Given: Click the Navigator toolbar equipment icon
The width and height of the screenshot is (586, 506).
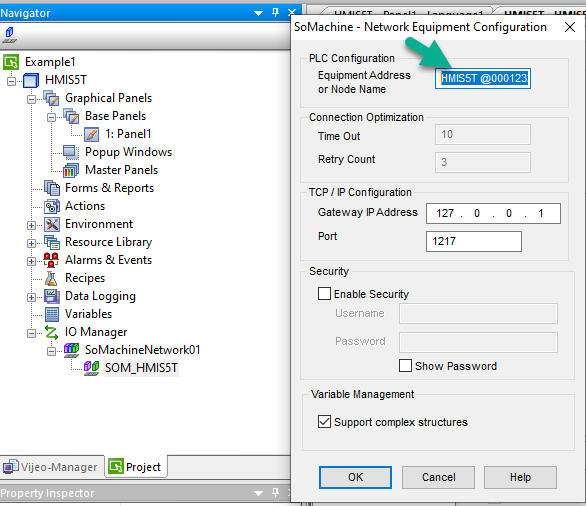Looking at the screenshot, I should click(9, 35).
